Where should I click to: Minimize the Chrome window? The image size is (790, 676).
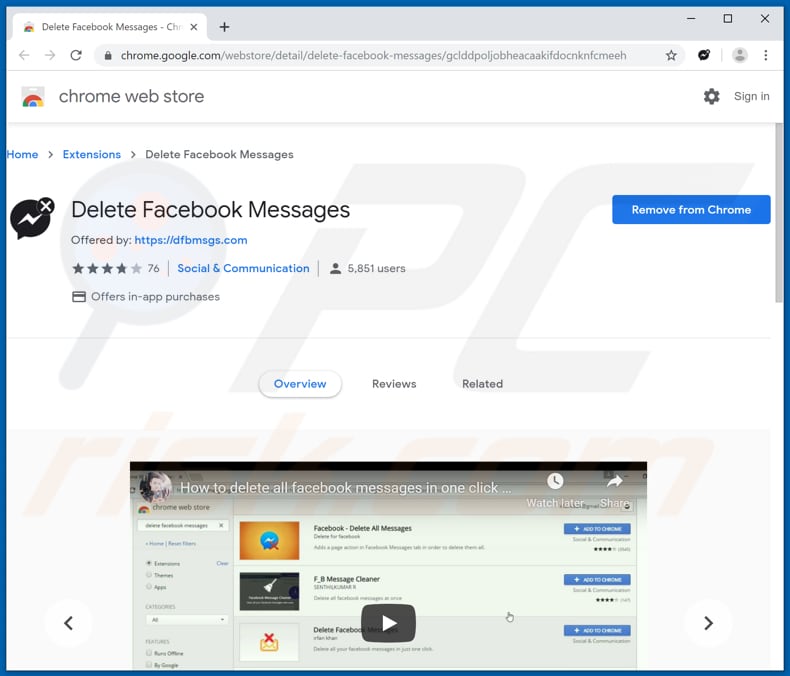pyautogui.click(x=691, y=19)
